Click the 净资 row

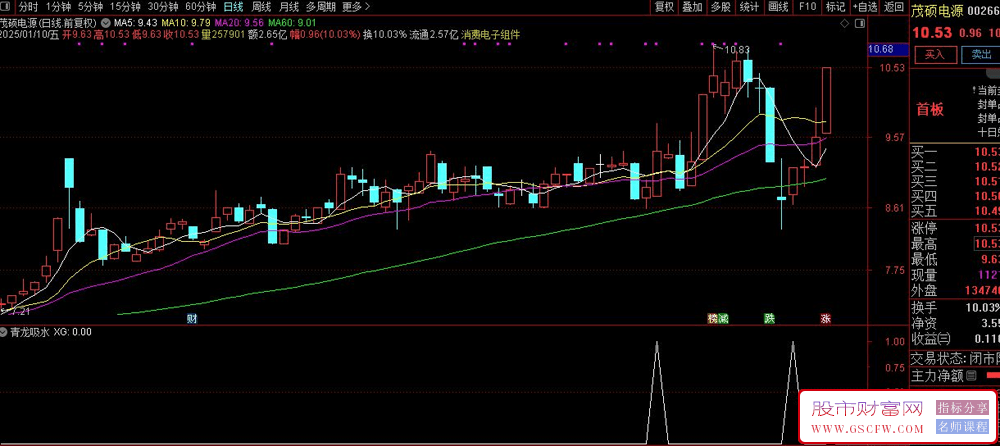pos(955,323)
